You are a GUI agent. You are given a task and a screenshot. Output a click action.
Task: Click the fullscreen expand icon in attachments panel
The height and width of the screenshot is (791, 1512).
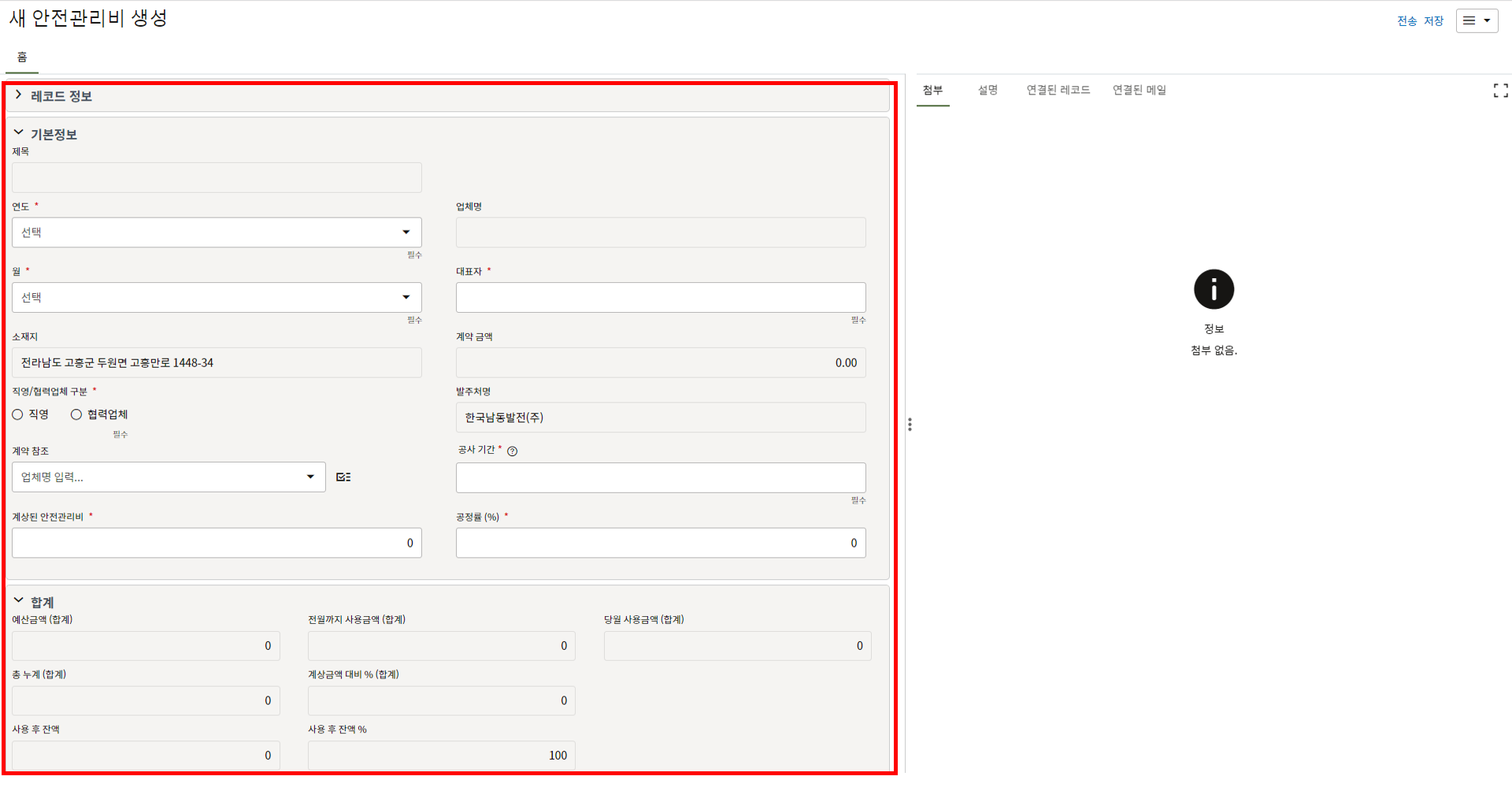1500,91
